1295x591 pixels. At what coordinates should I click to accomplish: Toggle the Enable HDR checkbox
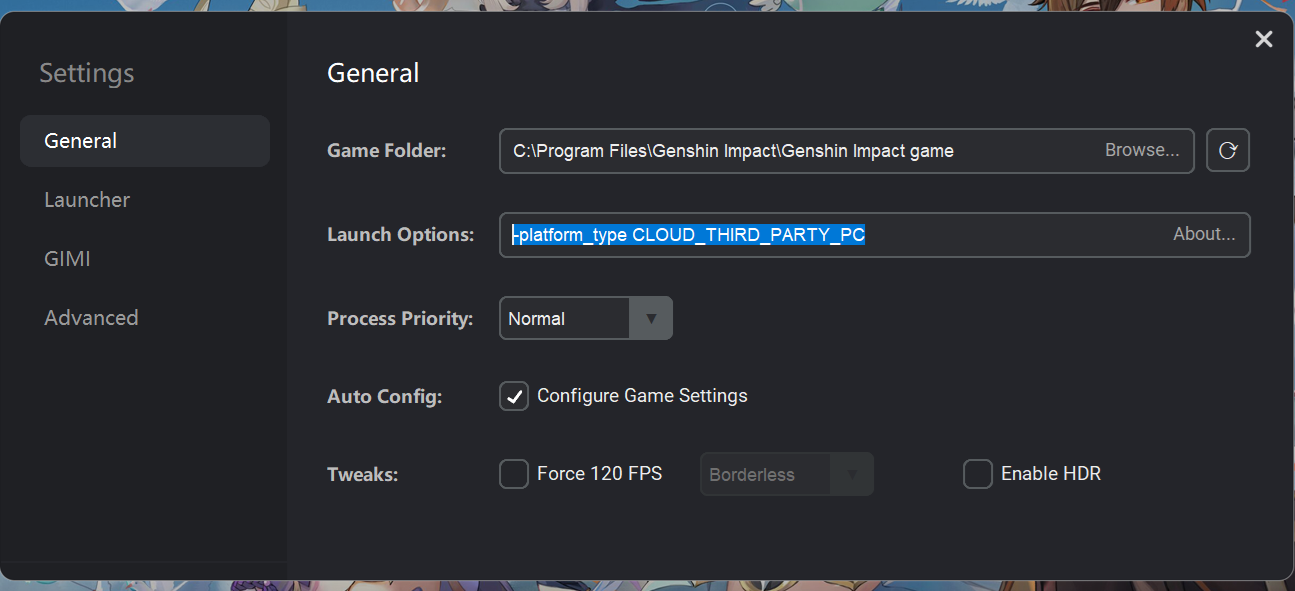978,474
